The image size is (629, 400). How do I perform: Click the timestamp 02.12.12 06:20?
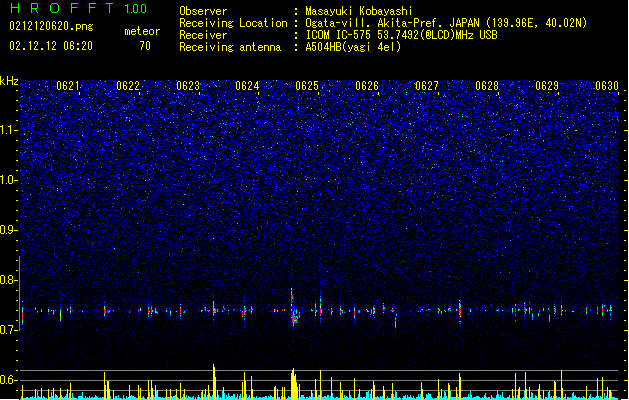tap(51, 46)
